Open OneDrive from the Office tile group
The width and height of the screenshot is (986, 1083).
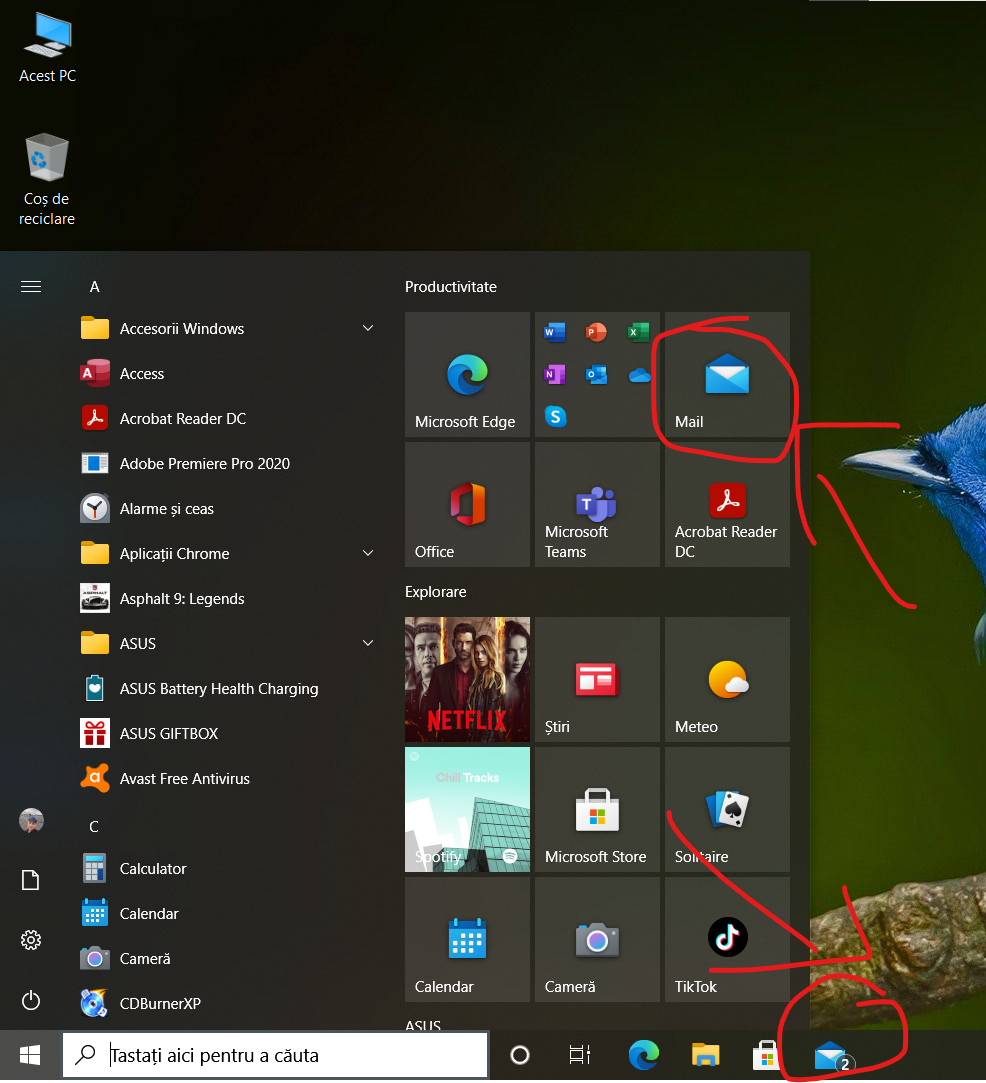(x=639, y=375)
